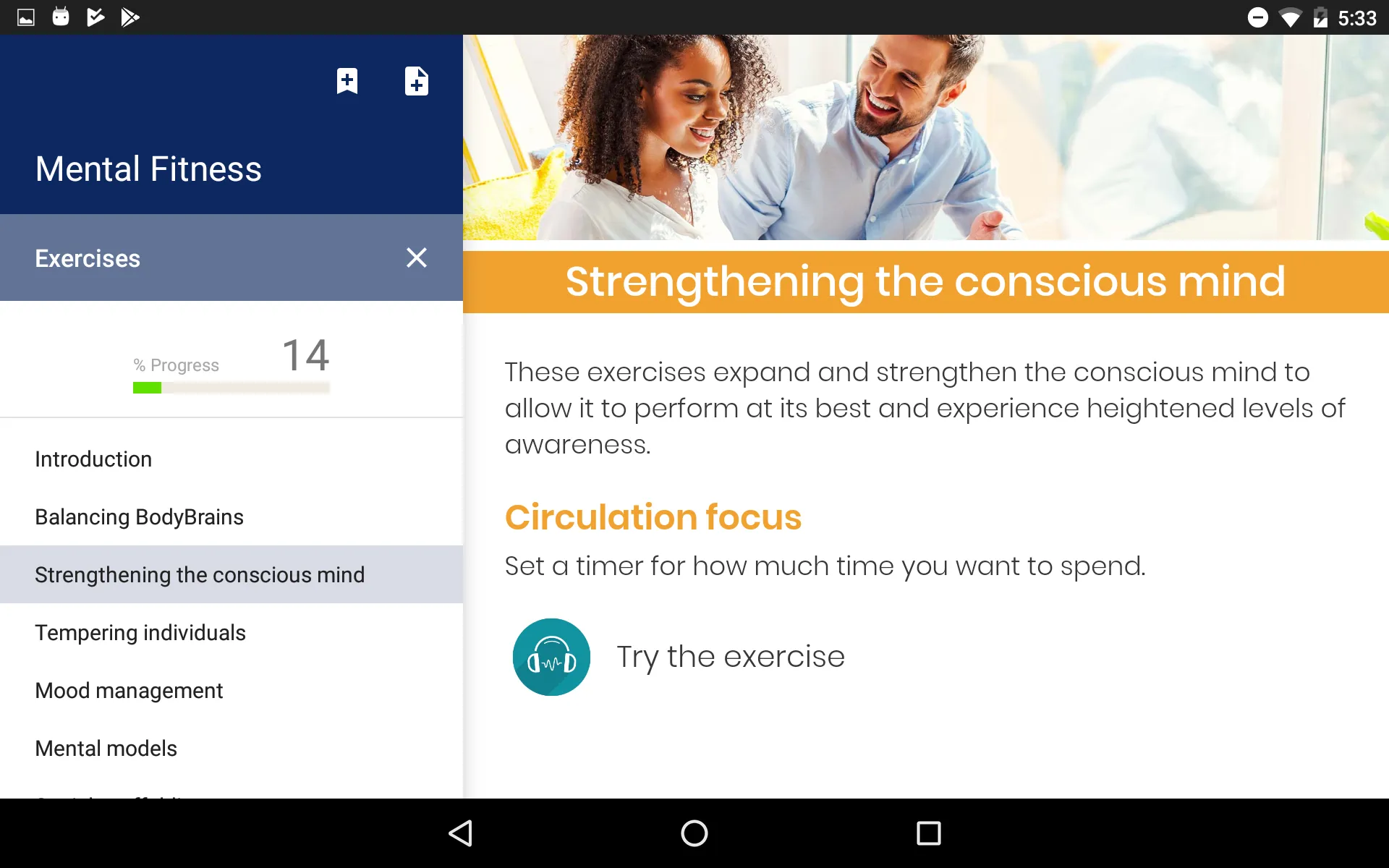Click Try the exercise button
This screenshot has height=868, width=1389.
pyautogui.click(x=731, y=656)
